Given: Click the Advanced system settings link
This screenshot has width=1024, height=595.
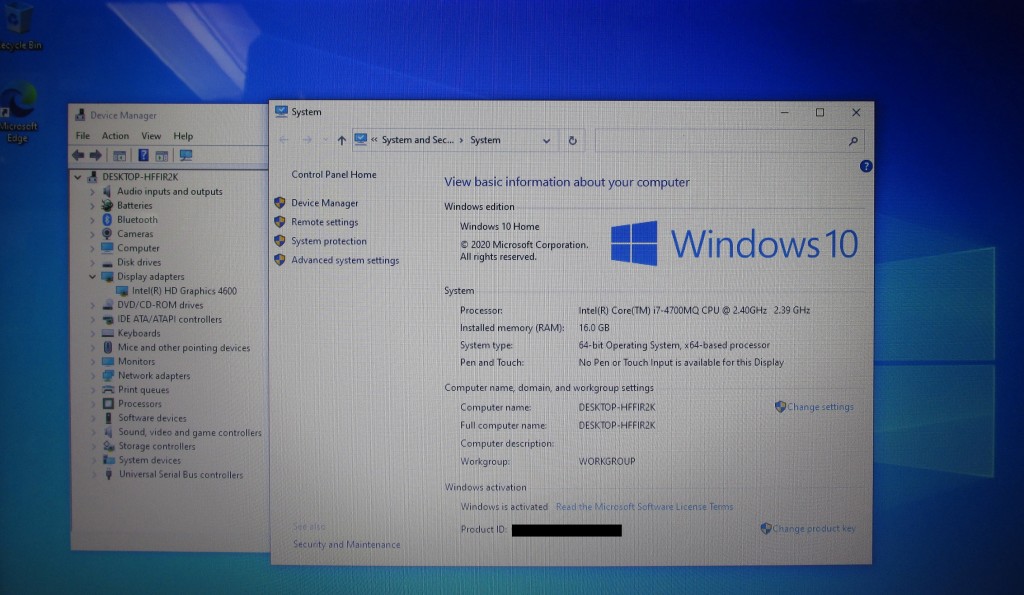Looking at the screenshot, I should (x=344, y=261).
